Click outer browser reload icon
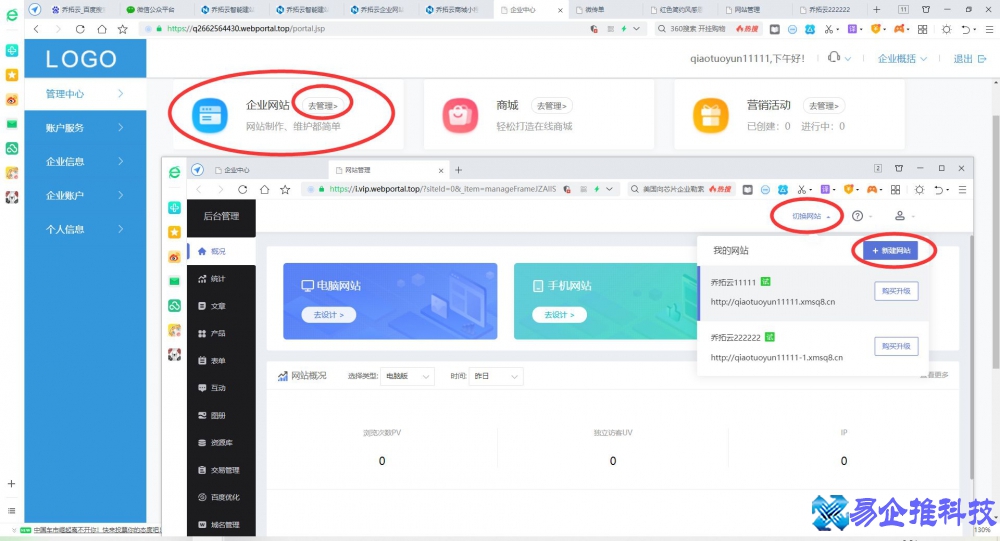 point(80,29)
